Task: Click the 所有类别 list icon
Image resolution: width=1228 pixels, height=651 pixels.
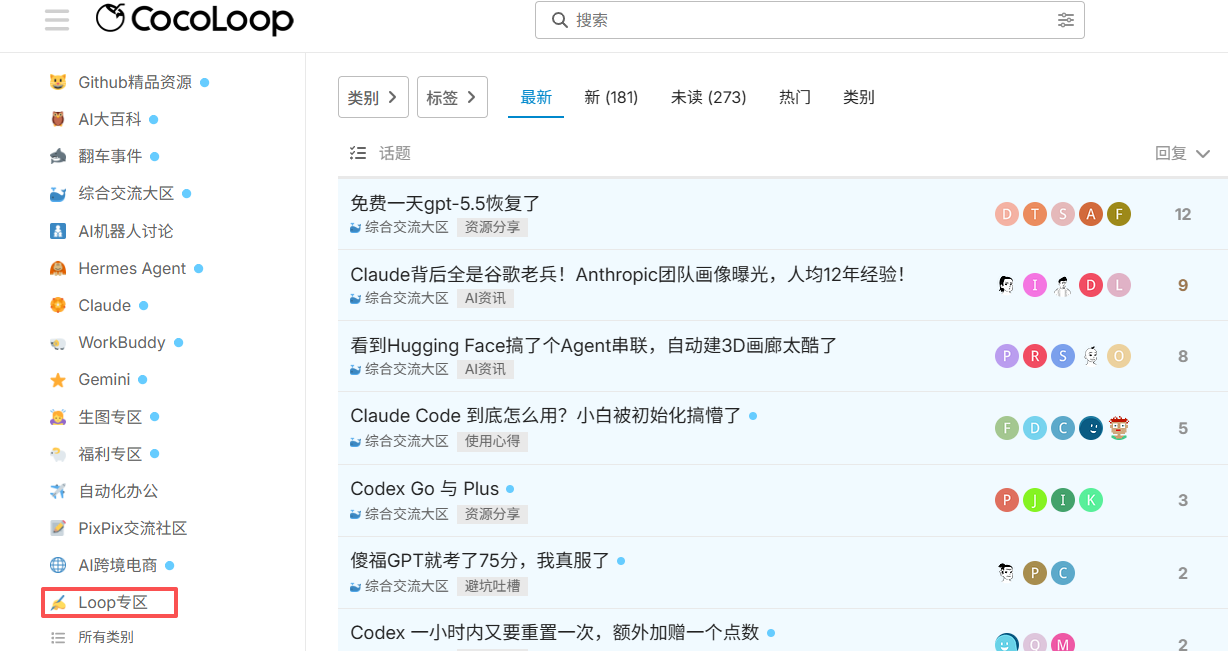Action: [x=58, y=637]
